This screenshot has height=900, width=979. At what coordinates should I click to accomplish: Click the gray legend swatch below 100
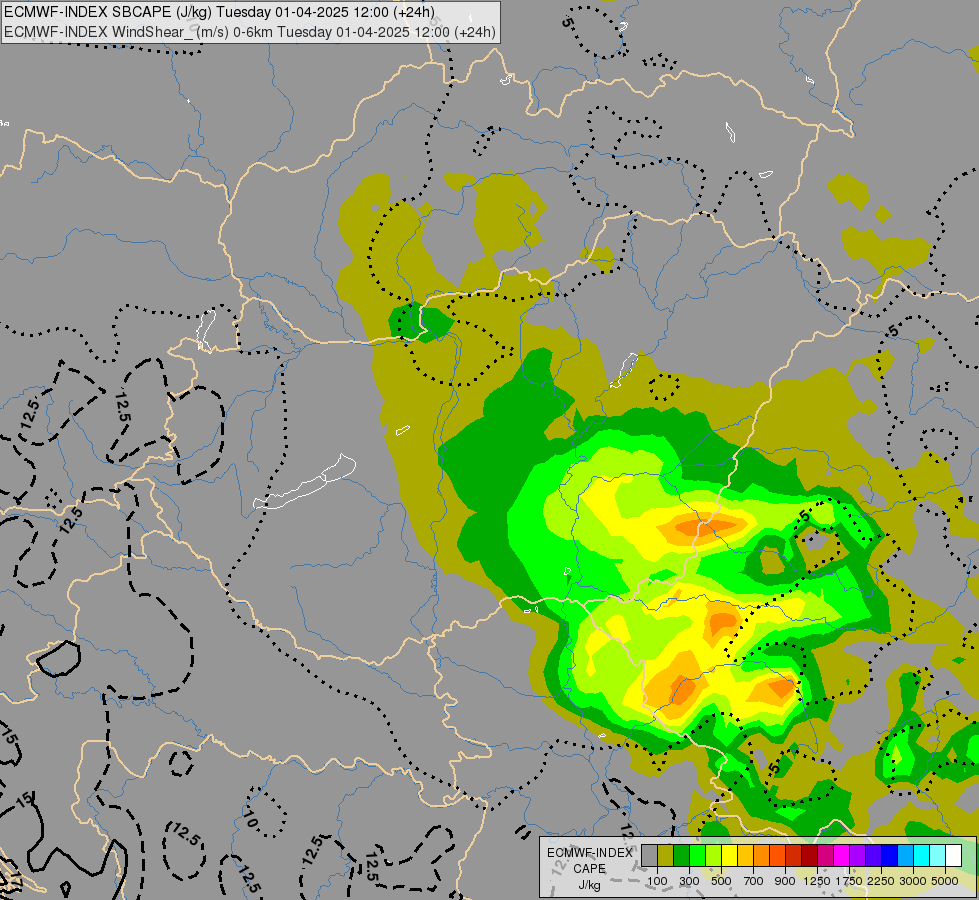[x=649, y=855]
